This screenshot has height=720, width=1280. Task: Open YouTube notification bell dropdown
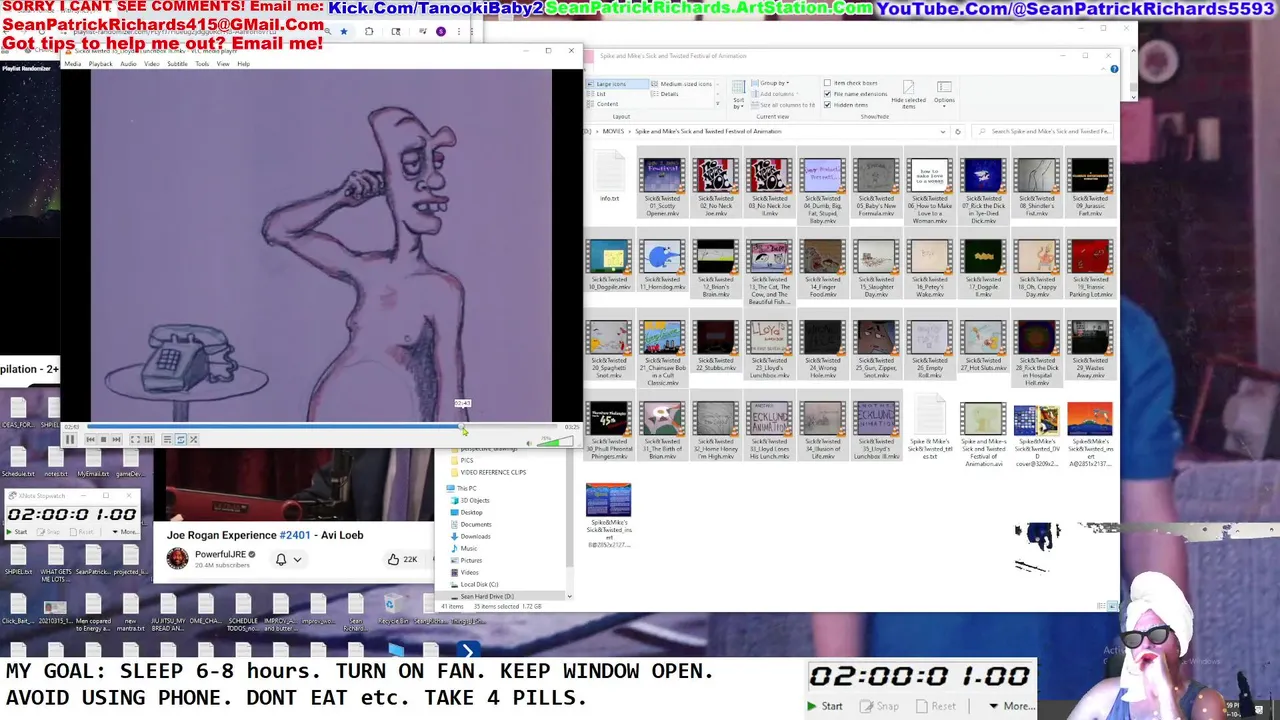click(x=287, y=559)
